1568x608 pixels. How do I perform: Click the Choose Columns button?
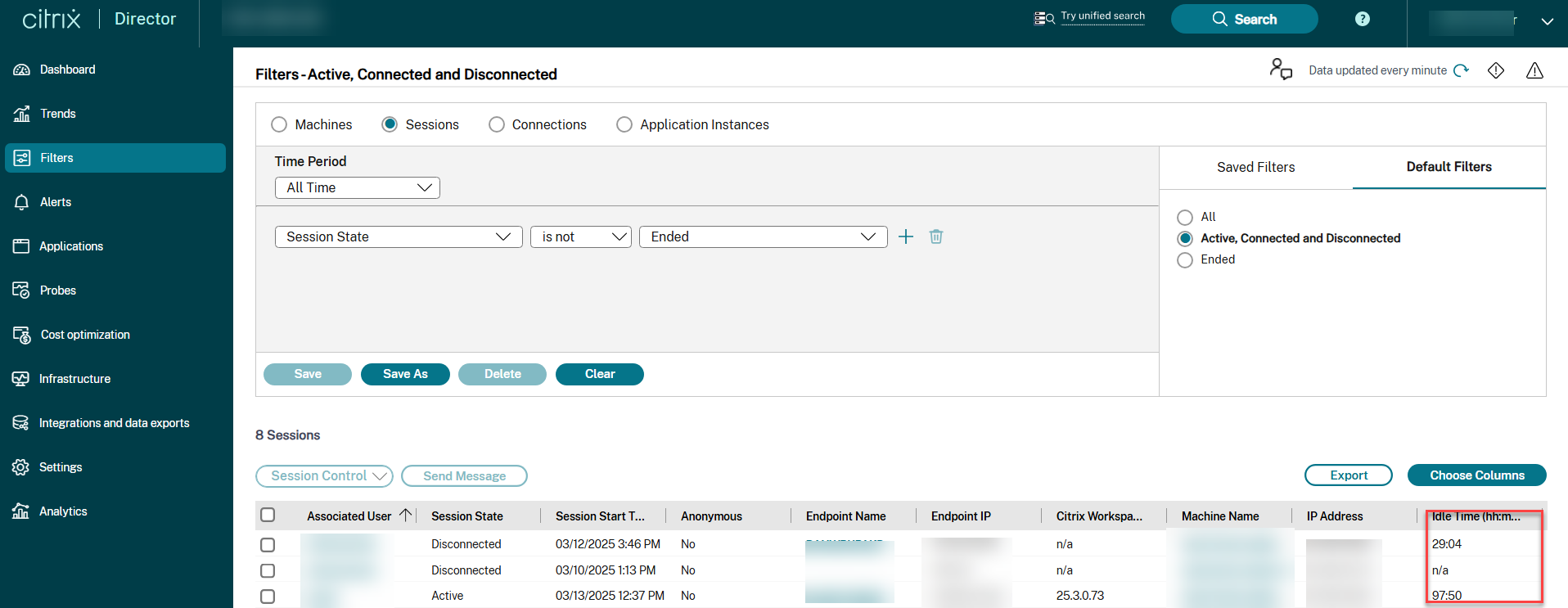click(x=1476, y=475)
